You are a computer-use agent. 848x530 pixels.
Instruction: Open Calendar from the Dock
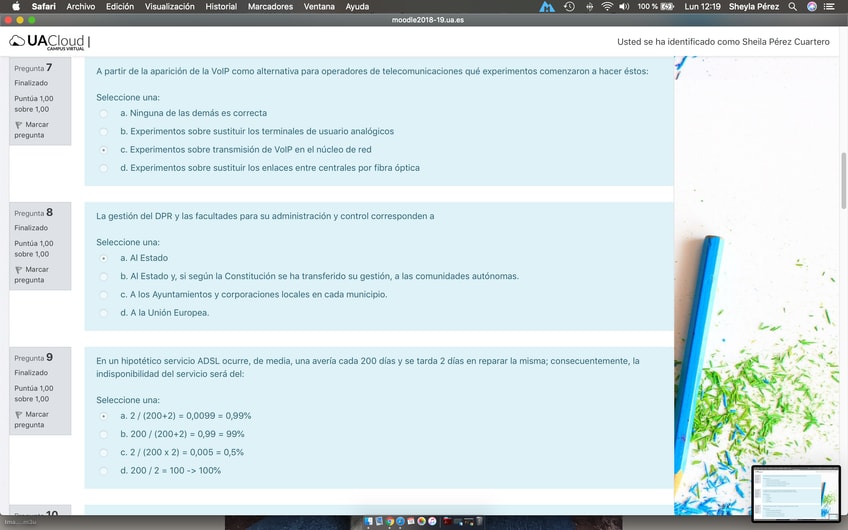(x=411, y=521)
